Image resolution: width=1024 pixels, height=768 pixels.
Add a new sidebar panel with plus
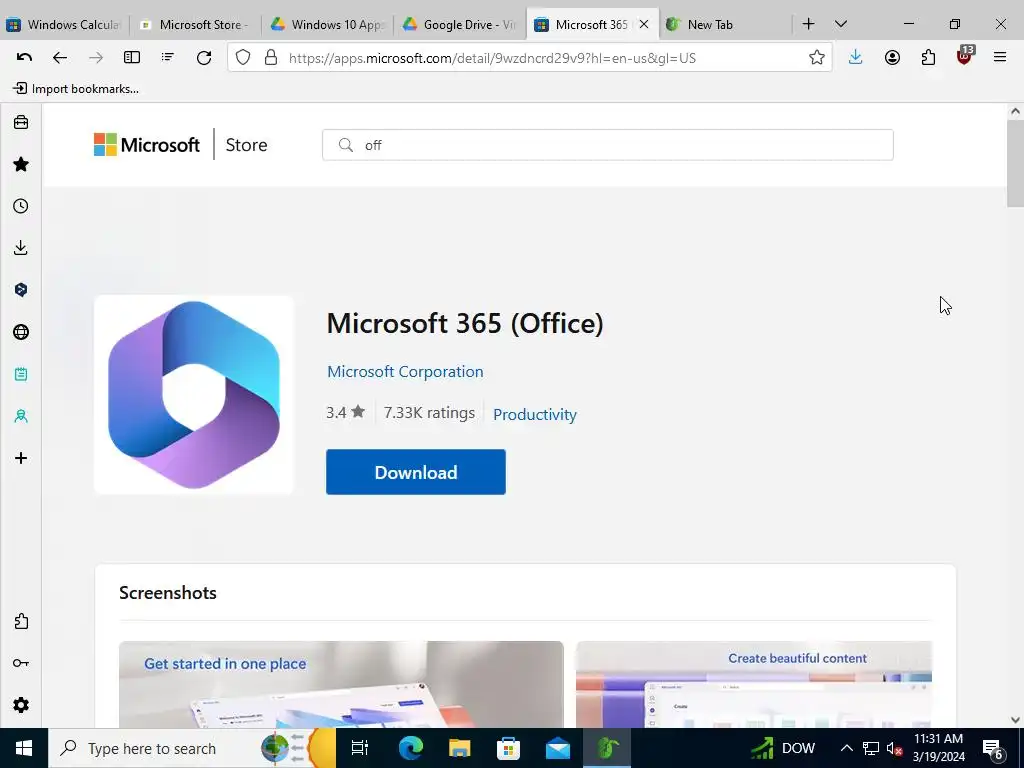point(21,458)
